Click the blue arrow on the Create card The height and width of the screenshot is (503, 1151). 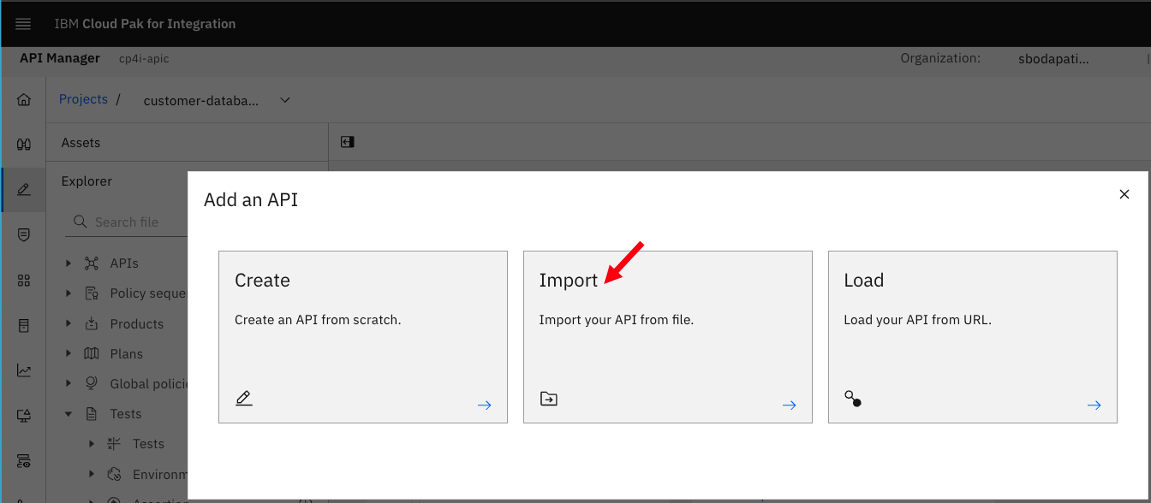[484, 405]
